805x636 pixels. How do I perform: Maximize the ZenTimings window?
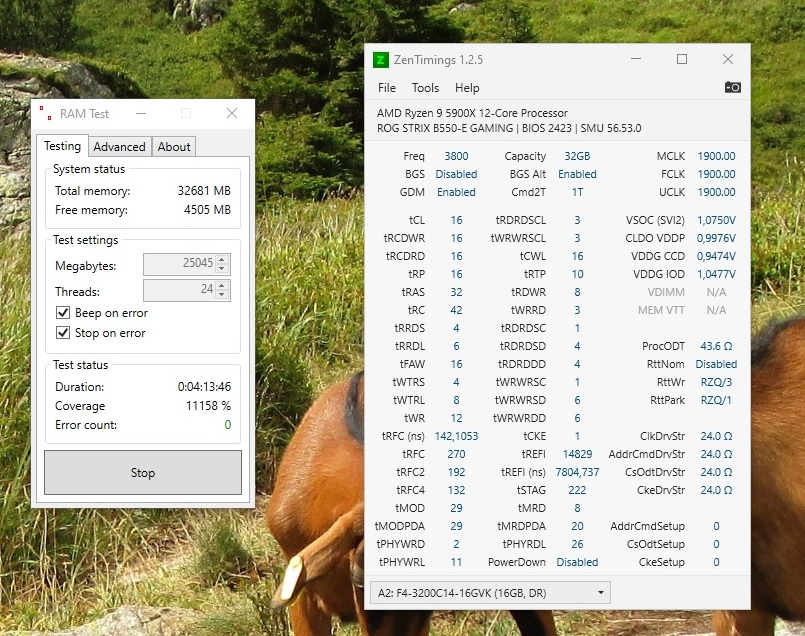tap(682, 59)
